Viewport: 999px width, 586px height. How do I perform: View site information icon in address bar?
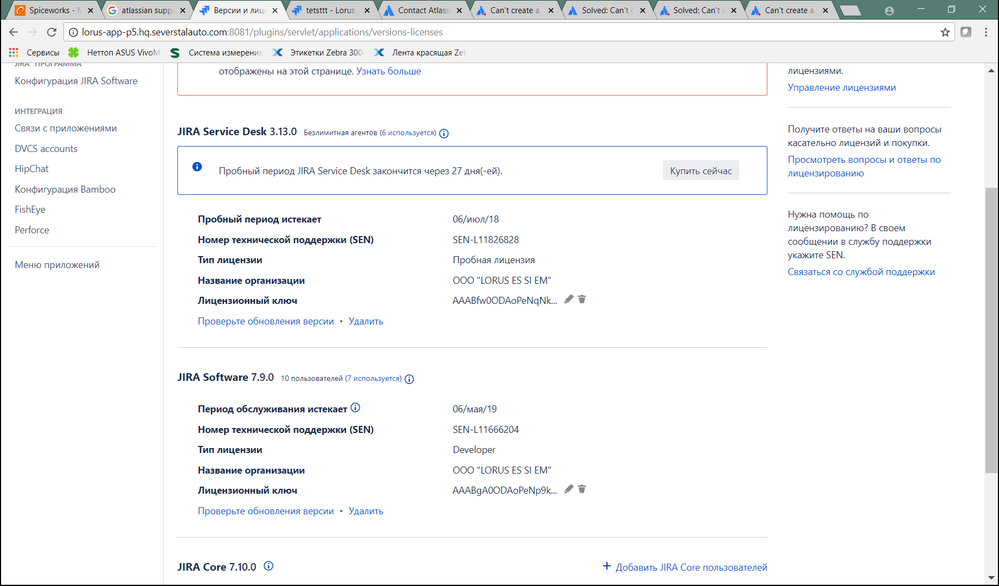(72, 32)
